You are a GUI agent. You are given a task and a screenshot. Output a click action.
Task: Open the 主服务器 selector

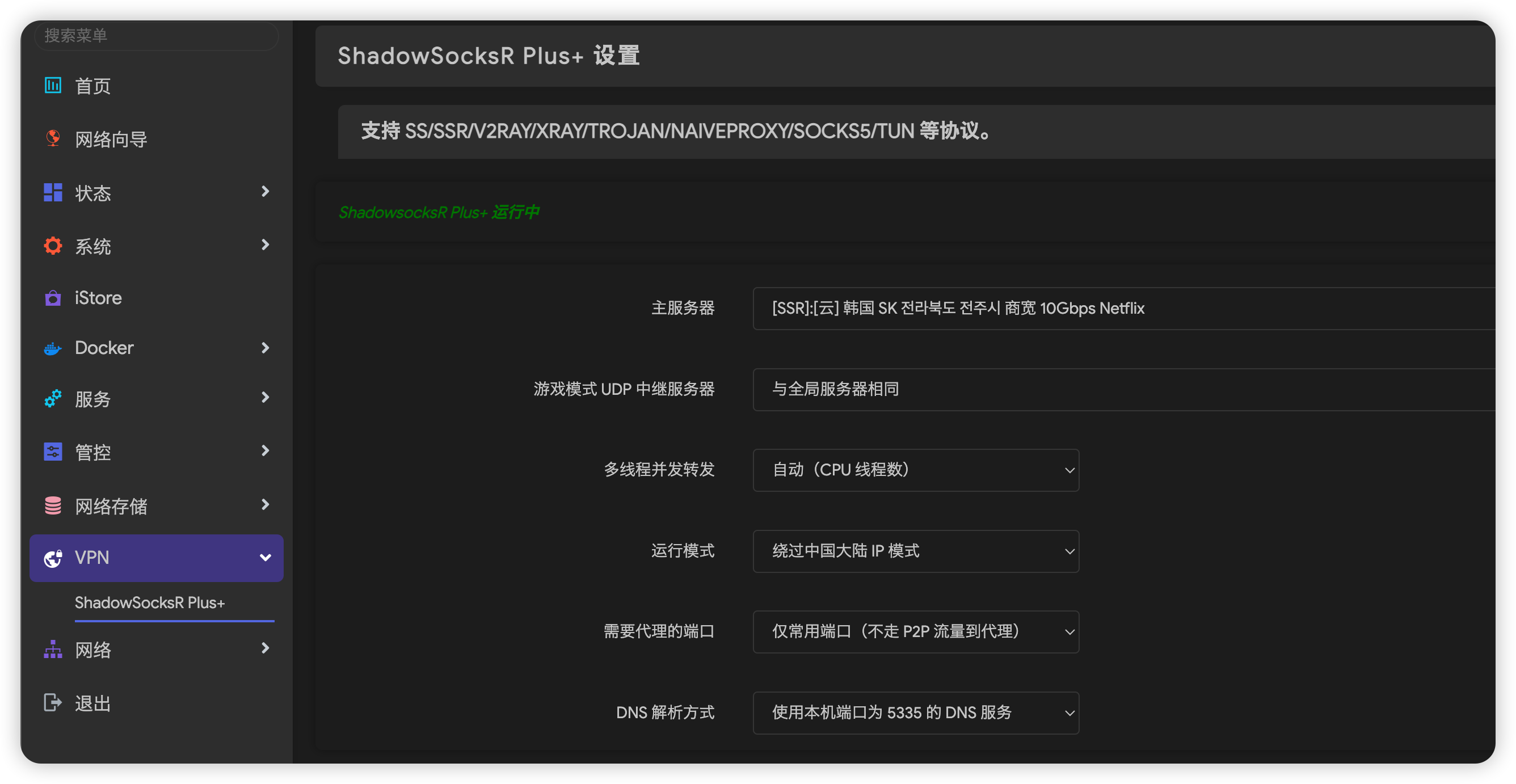(x=1124, y=309)
